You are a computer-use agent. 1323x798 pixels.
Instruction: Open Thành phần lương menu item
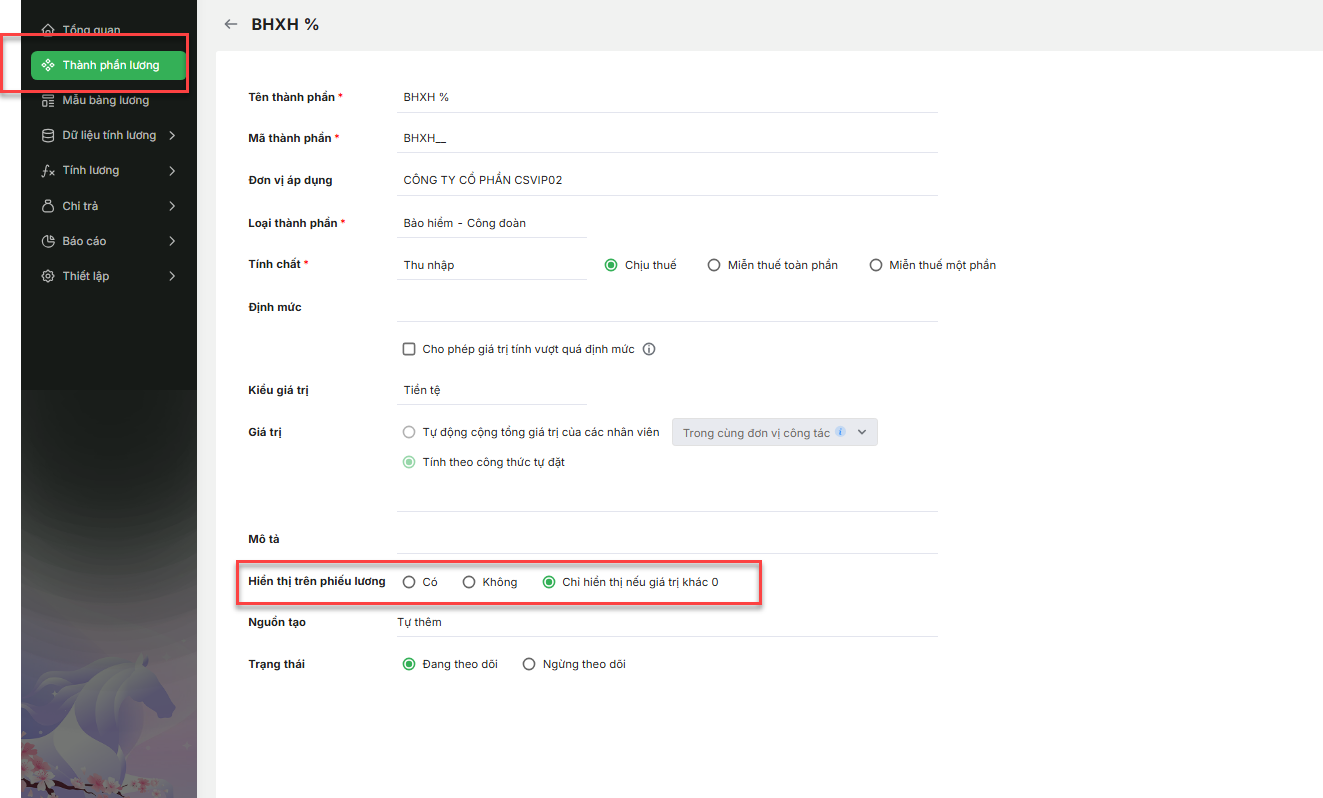point(109,65)
